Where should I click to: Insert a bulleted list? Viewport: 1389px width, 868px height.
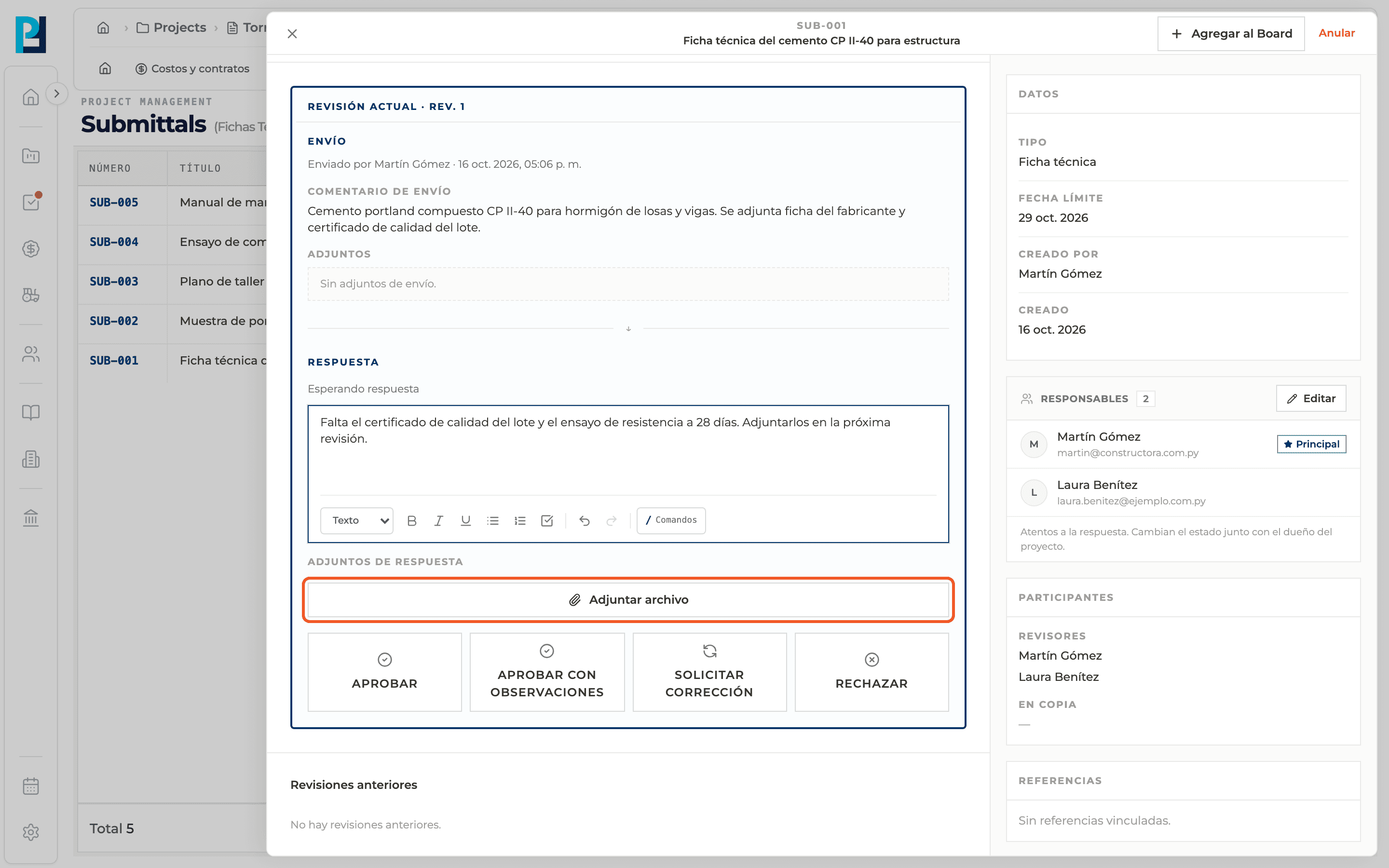[492, 520]
